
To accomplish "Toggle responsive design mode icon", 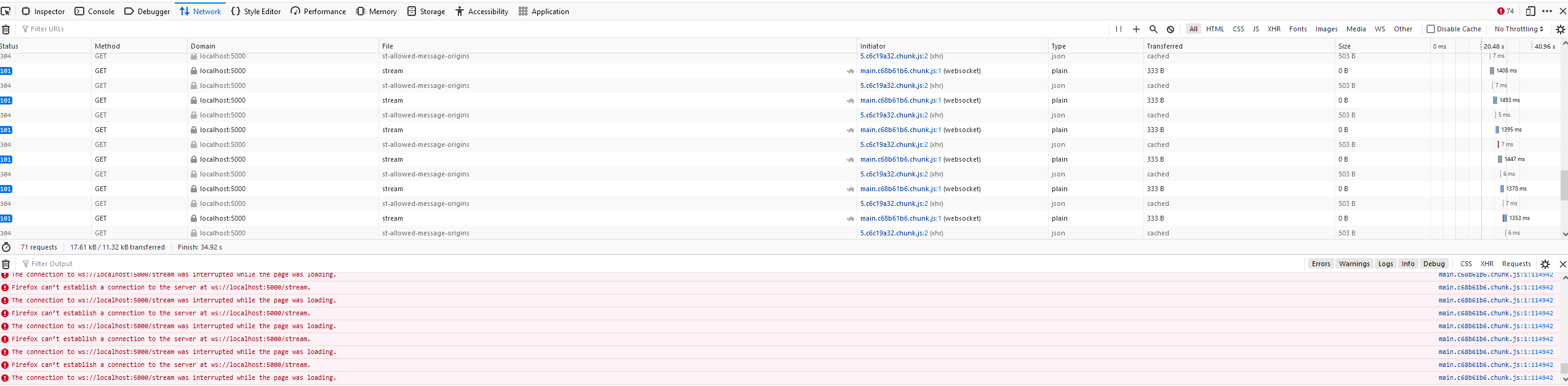I will (1530, 11).
